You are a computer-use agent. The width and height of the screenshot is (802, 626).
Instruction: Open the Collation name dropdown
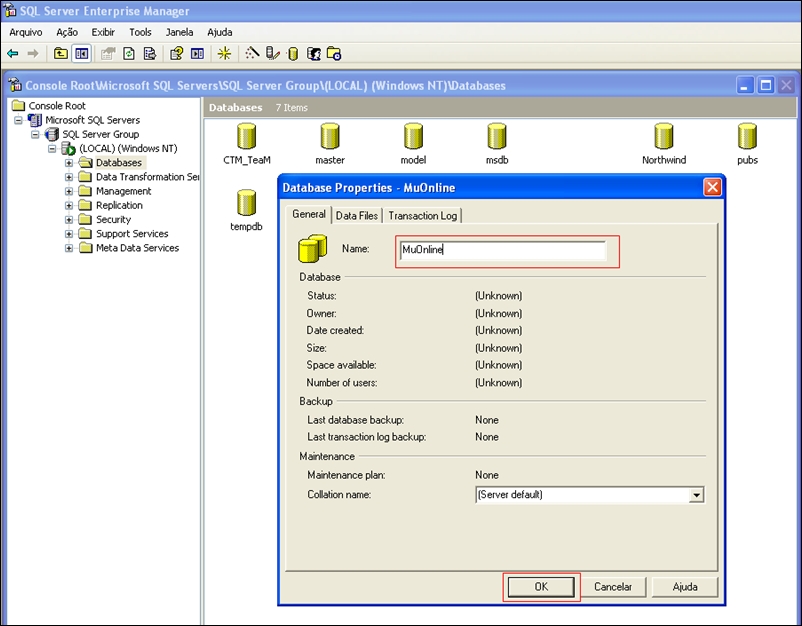tap(696, 495)
